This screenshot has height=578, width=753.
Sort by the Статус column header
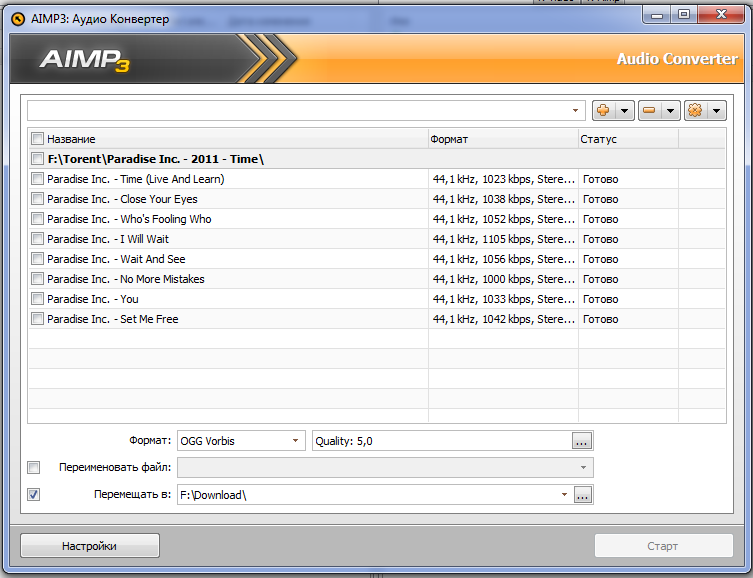click(628, 139)
